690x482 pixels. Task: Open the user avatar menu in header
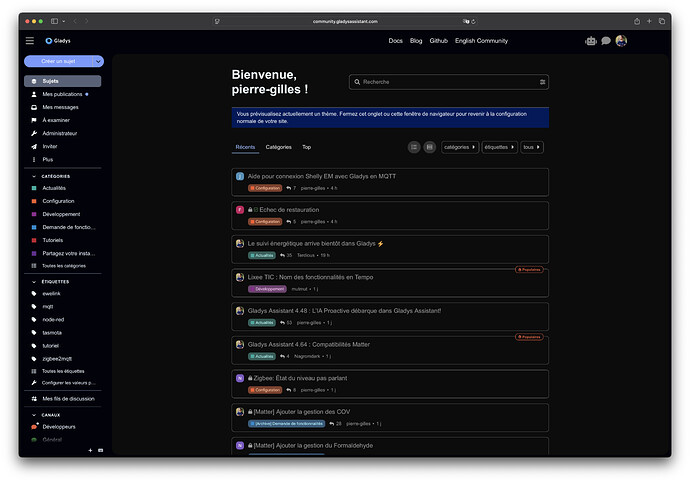pyautogui.click(x=621, y=41)
